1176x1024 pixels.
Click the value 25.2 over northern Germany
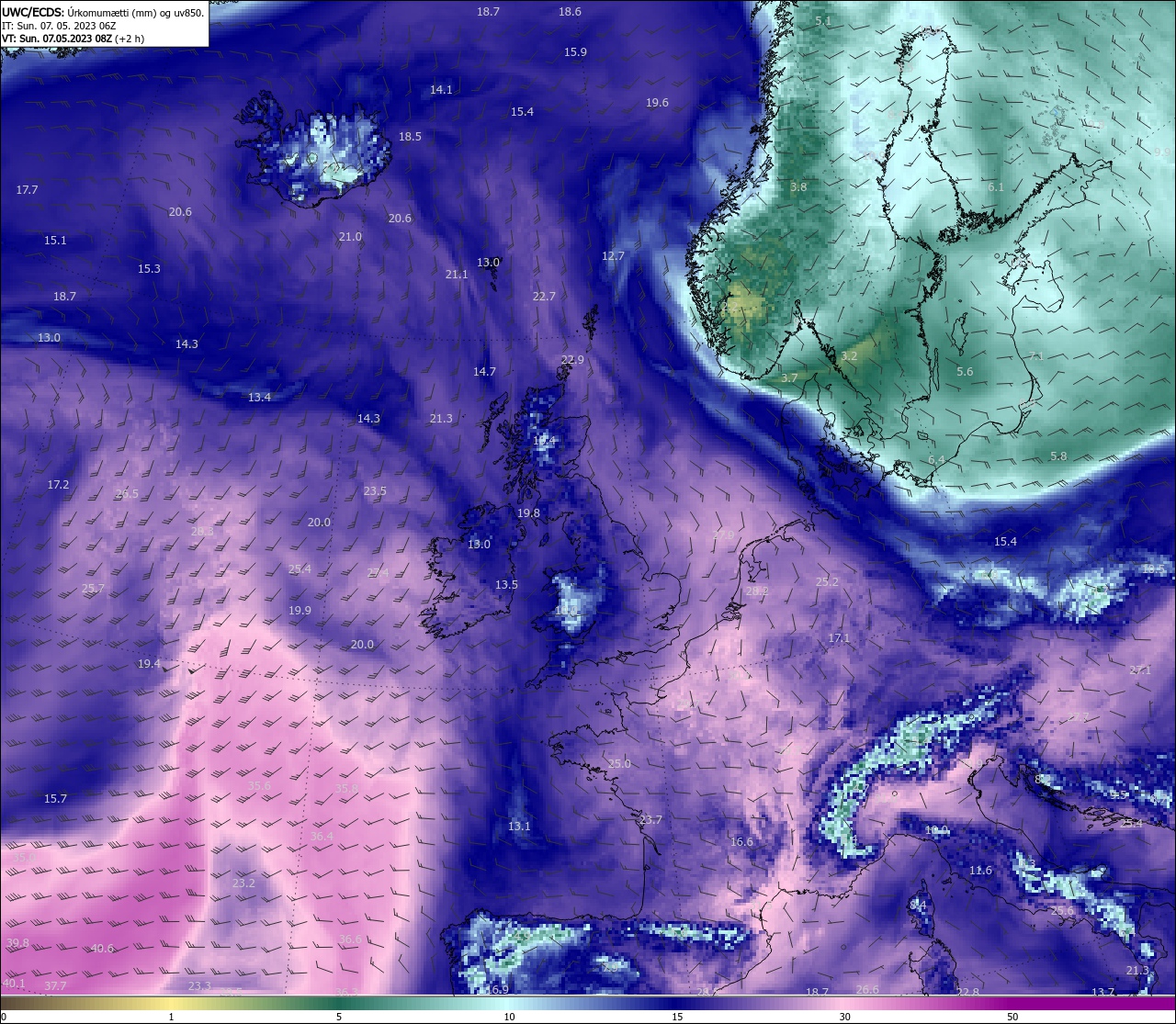pos(827,582)
